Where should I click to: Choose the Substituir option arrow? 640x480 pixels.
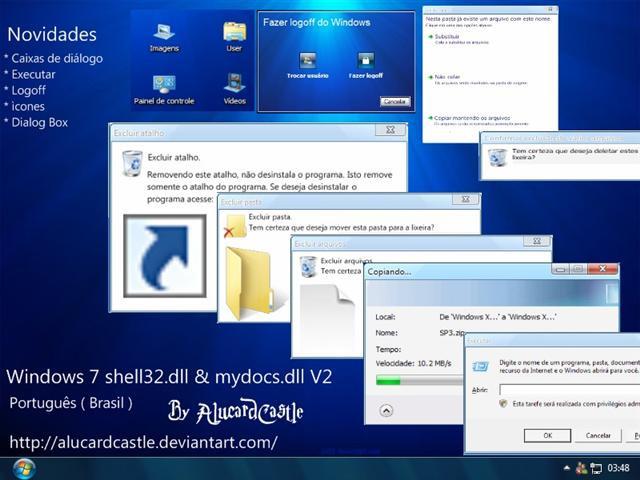coord(430,37)
